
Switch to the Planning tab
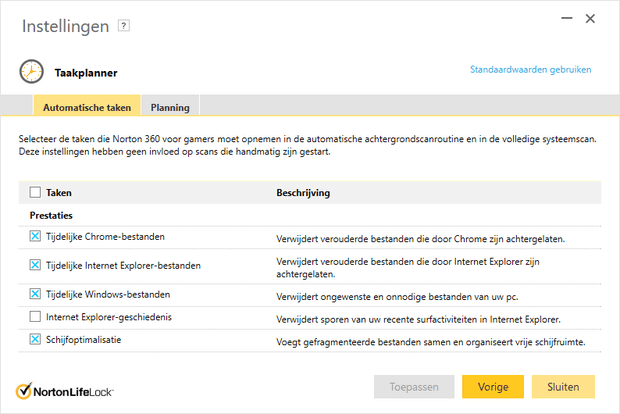coord(170,106)
